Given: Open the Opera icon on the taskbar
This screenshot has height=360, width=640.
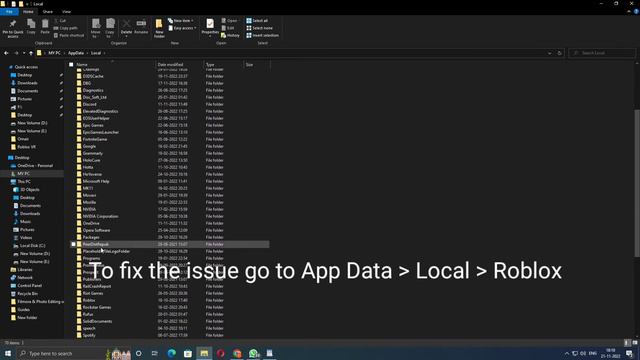Looking at the screenshot, I should coord(221,353).
